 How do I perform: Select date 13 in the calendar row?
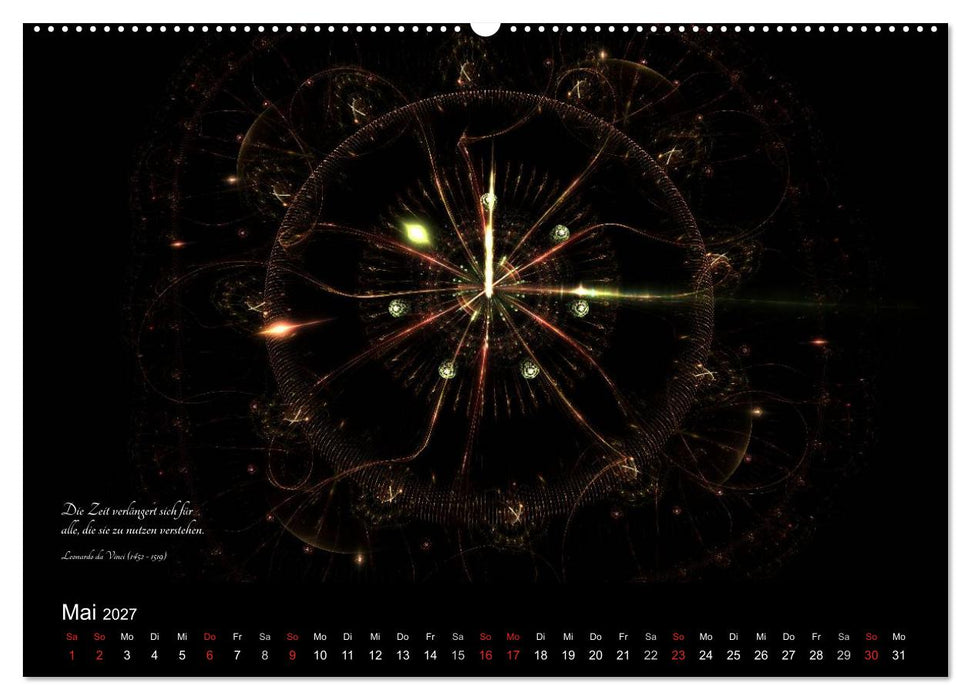(403, 655)
